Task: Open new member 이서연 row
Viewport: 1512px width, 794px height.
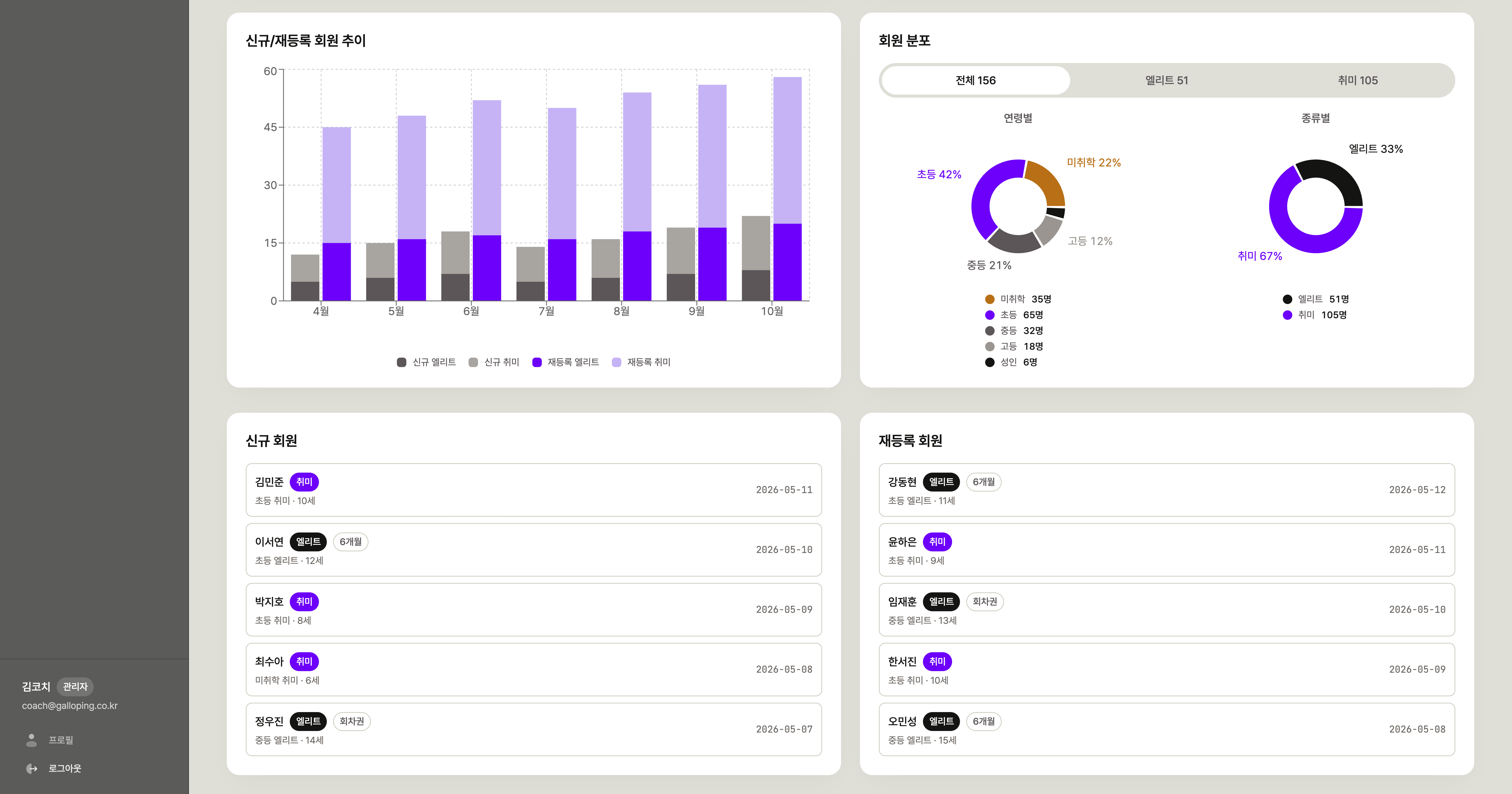Action: click(x=534, y=550)
